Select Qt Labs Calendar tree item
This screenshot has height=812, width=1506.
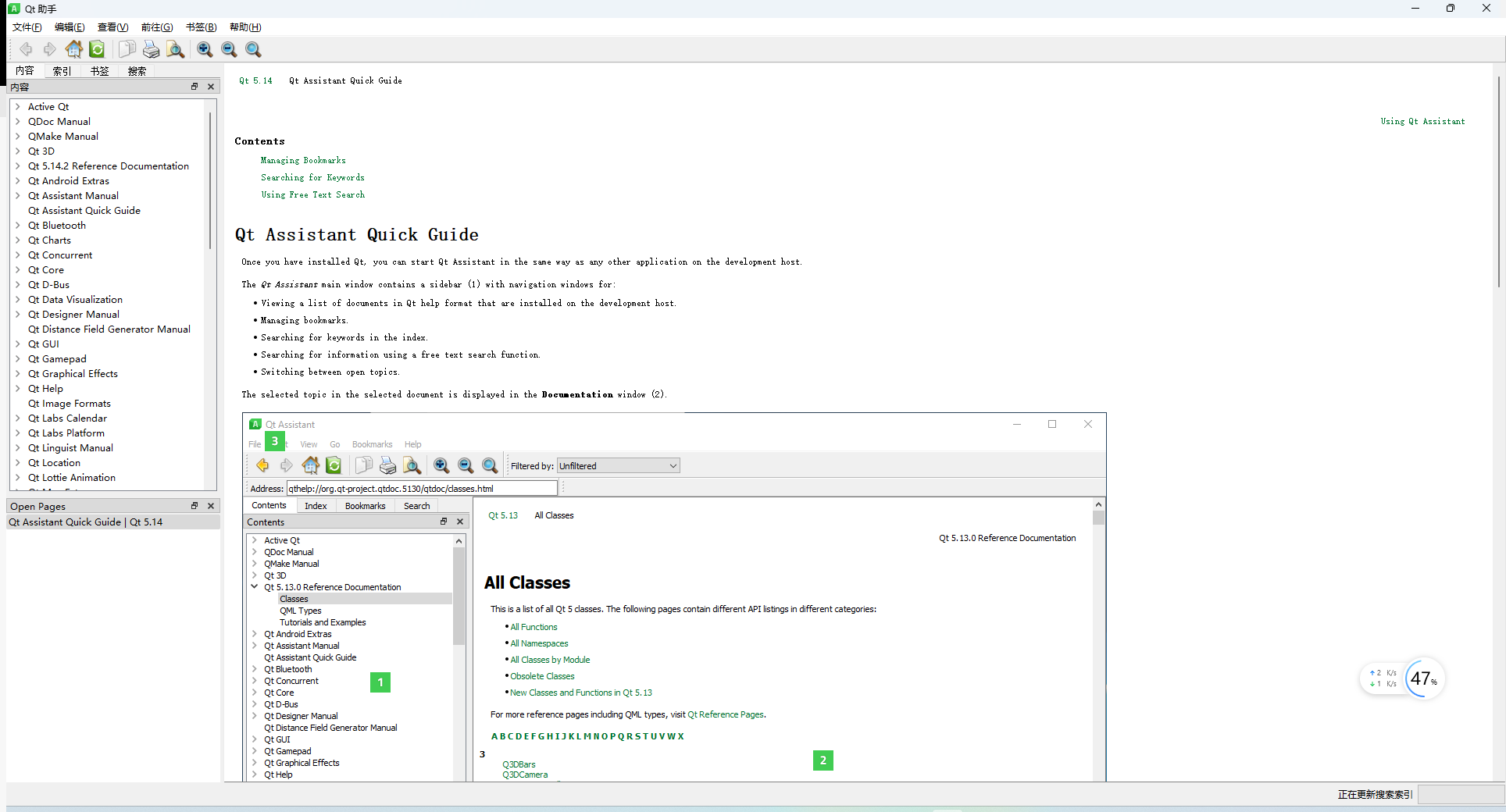coord(67,418)
